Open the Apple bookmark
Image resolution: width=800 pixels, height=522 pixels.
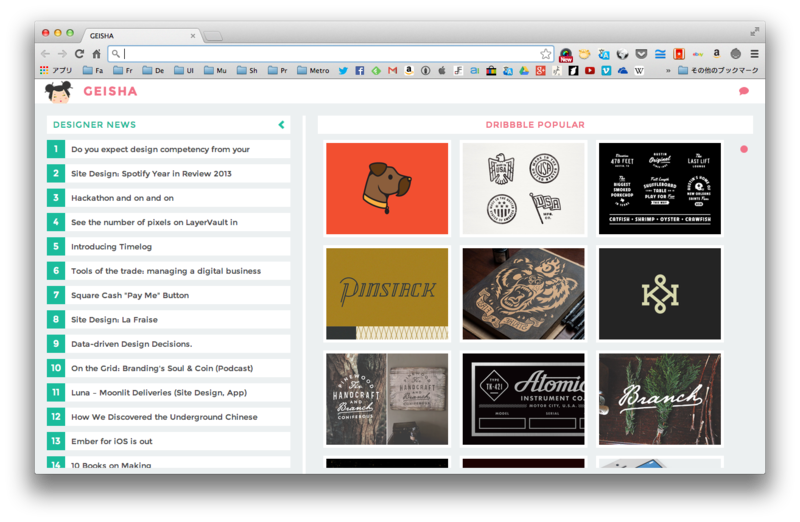[x=441, y=70]
